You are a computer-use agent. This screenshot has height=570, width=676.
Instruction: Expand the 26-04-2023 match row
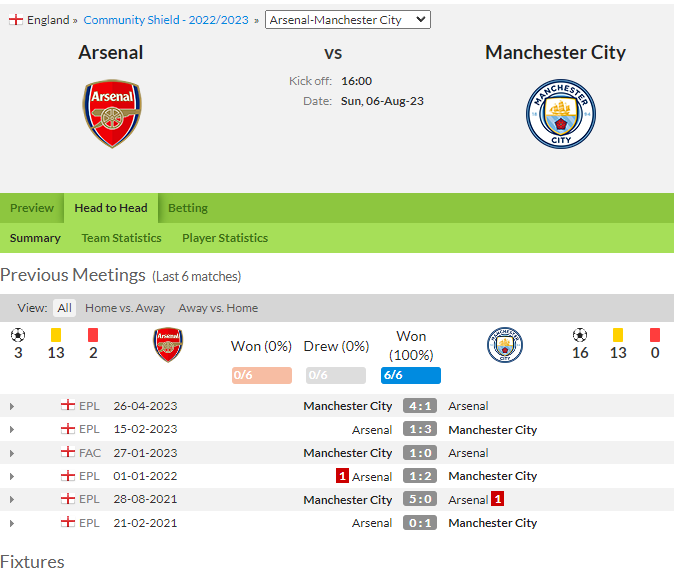(x=12, y=406)
